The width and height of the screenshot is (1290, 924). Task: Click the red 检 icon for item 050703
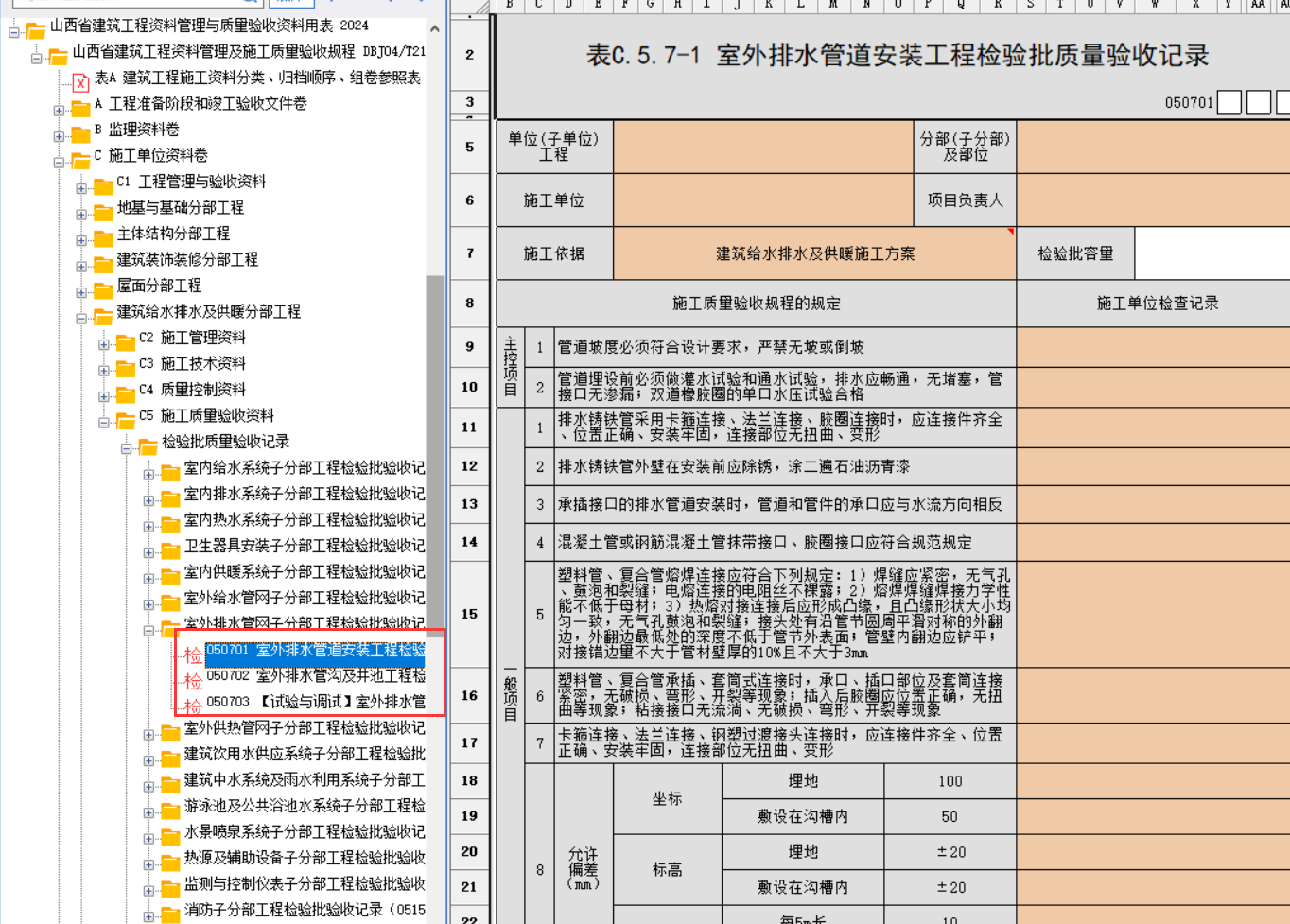coord(193,706)
